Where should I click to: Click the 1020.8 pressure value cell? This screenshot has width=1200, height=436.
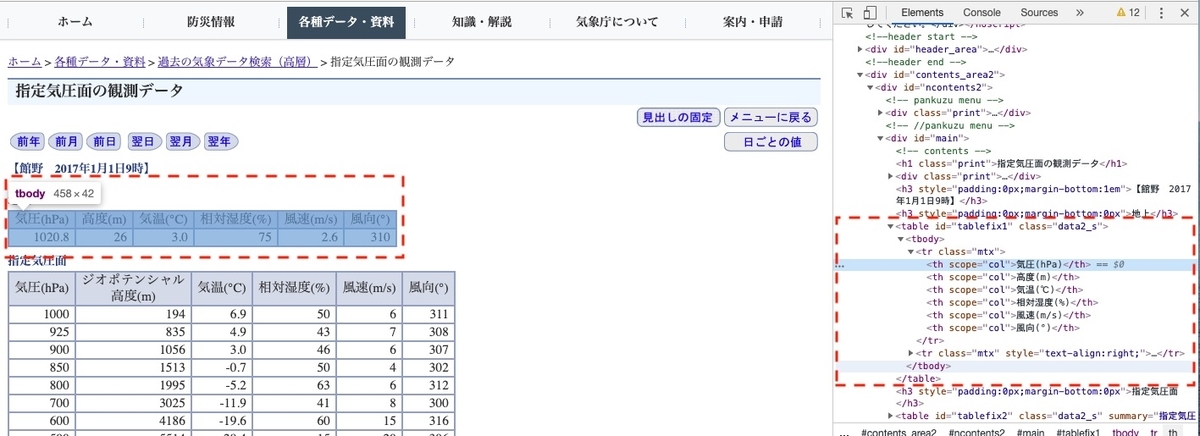[41, 237]
